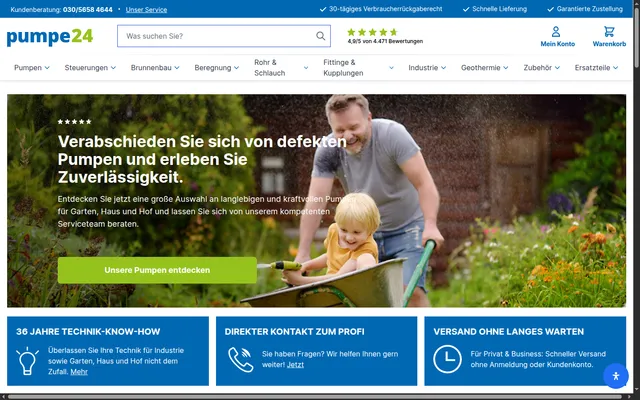Open the Zubehör category
Screen dimensions: 640x400
[x=538, y=68]
